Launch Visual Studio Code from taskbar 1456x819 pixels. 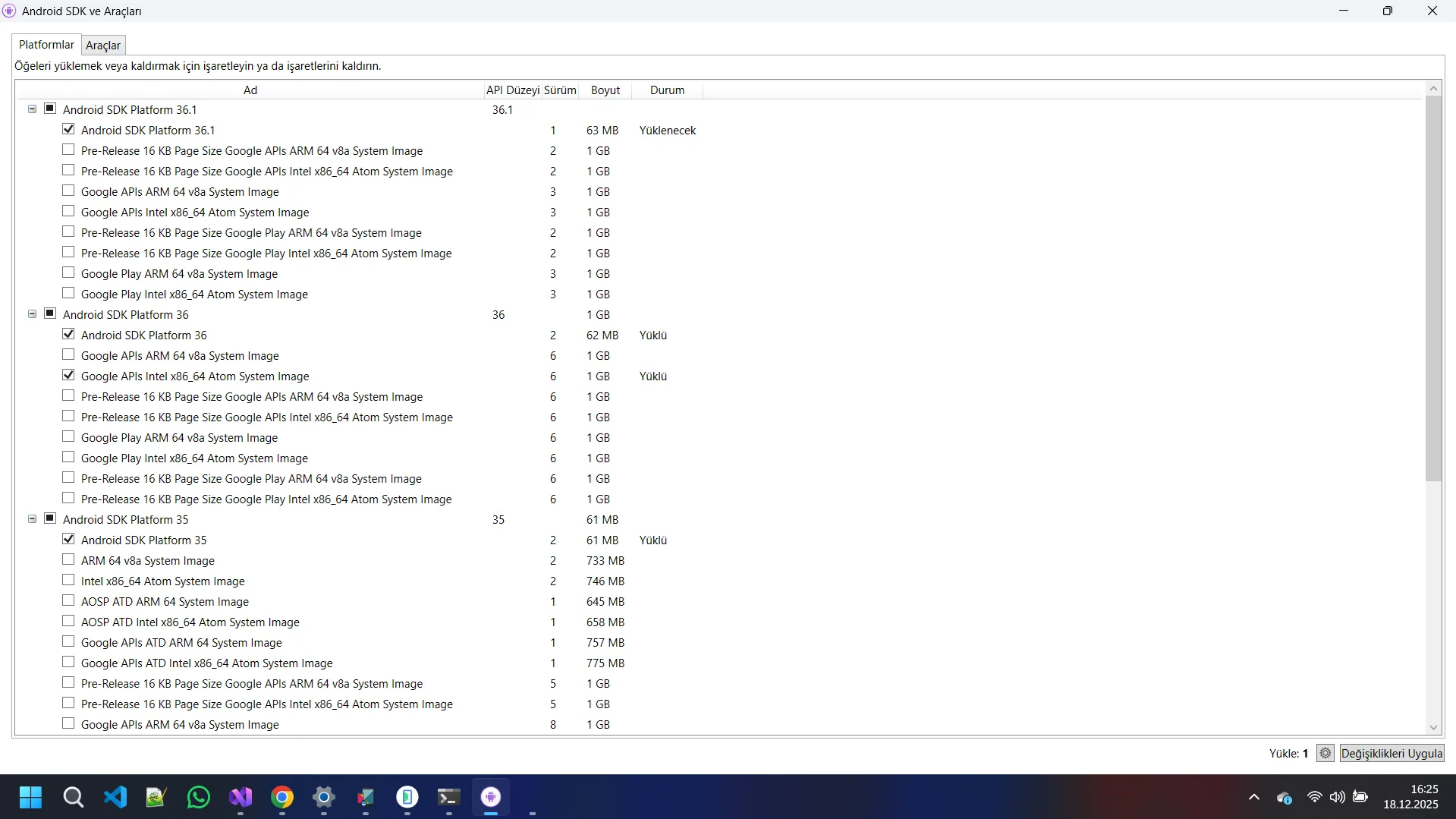[115, 797]
